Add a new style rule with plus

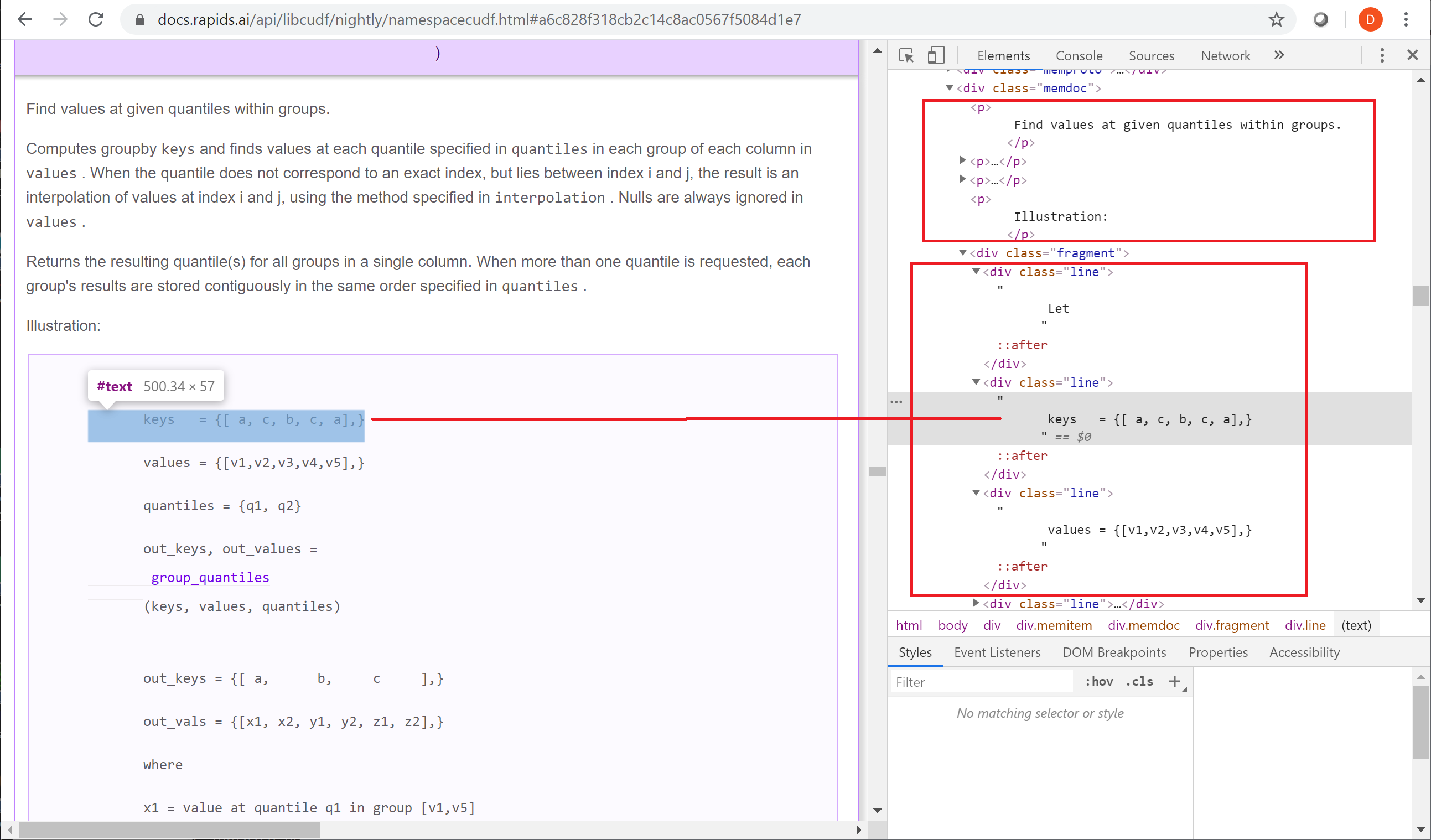click(x=1175, y=682)
